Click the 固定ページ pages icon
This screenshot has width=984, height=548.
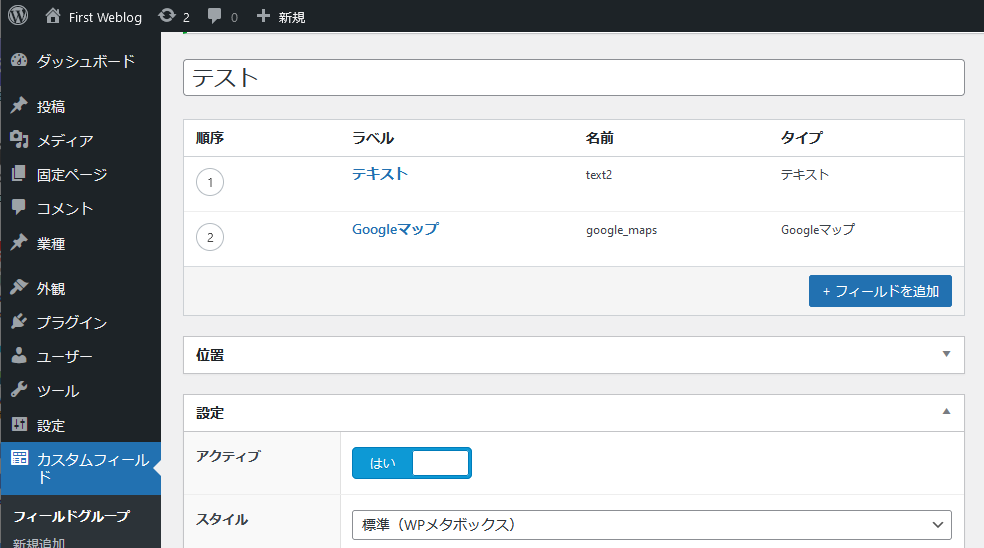[19, 173]
